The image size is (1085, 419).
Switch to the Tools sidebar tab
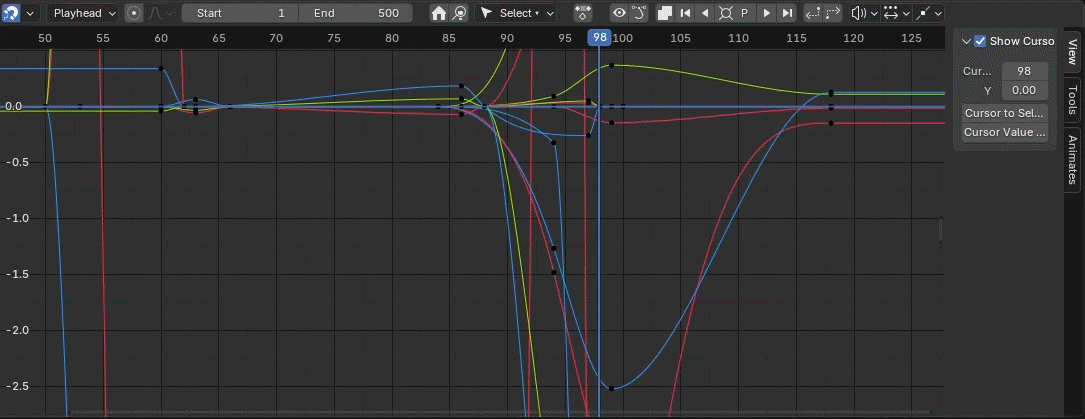[x=1072, y=99]
